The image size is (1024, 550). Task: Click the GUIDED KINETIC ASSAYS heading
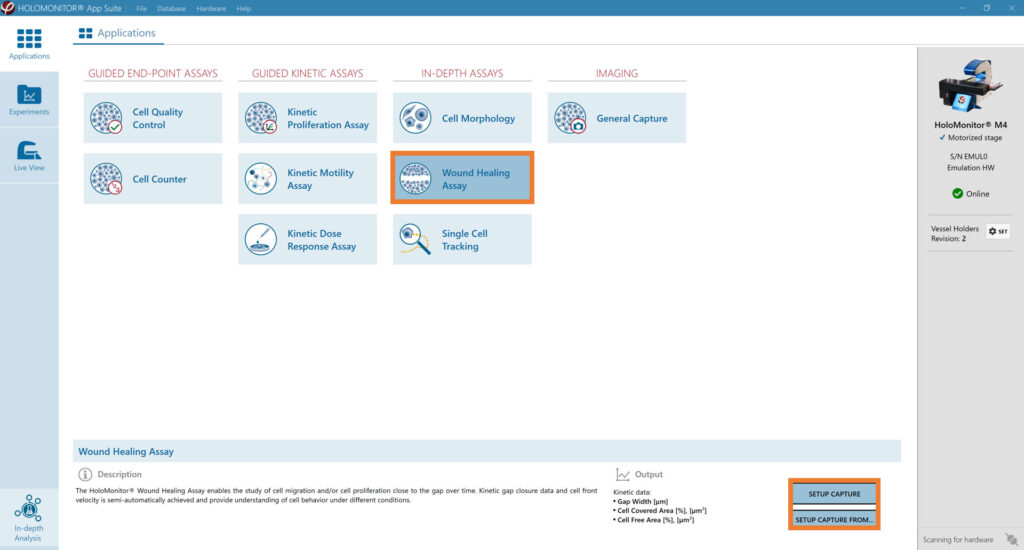(308, 73)
